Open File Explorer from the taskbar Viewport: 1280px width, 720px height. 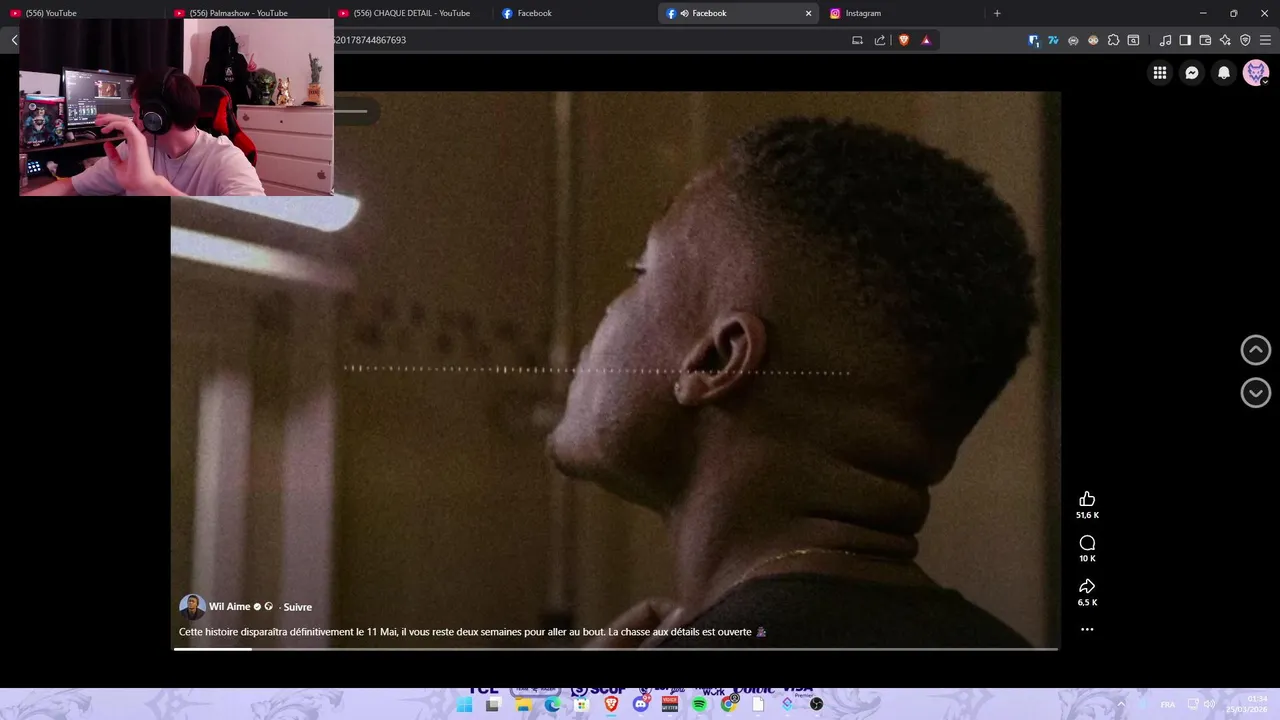[522, 704]
